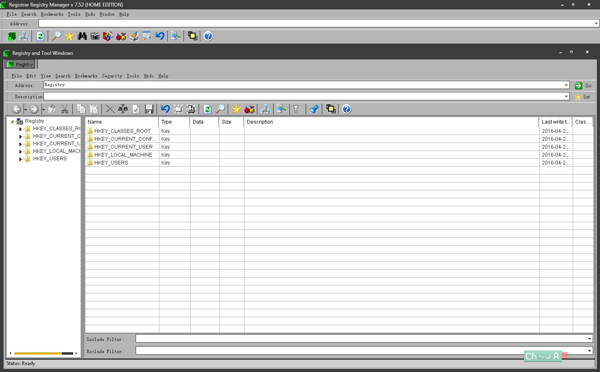Click the refresh icon in Registry window toolbar
The height and width of the screenshot is (372, 600).
click(207, 109)
